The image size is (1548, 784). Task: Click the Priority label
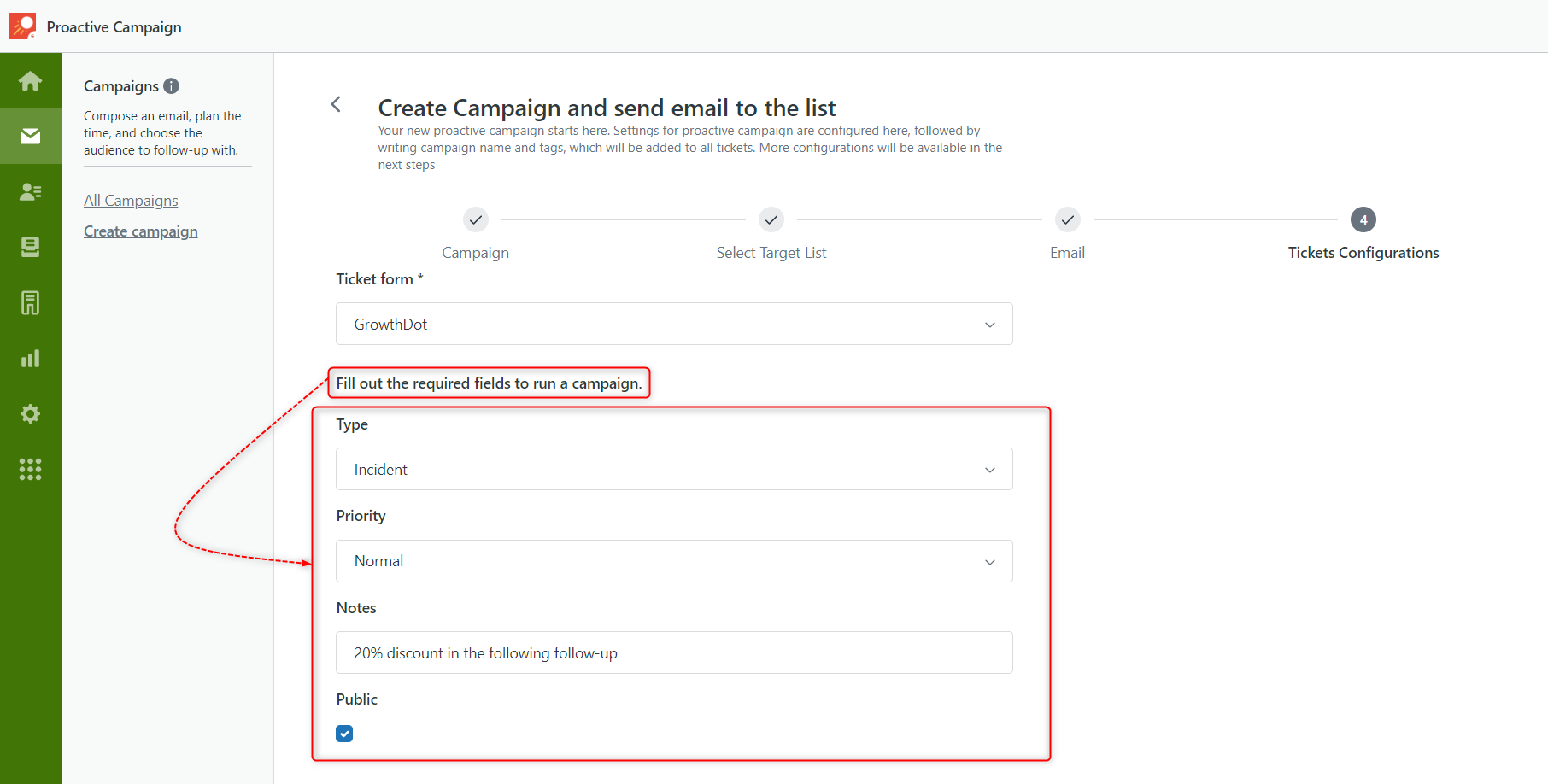pos(361,516)
